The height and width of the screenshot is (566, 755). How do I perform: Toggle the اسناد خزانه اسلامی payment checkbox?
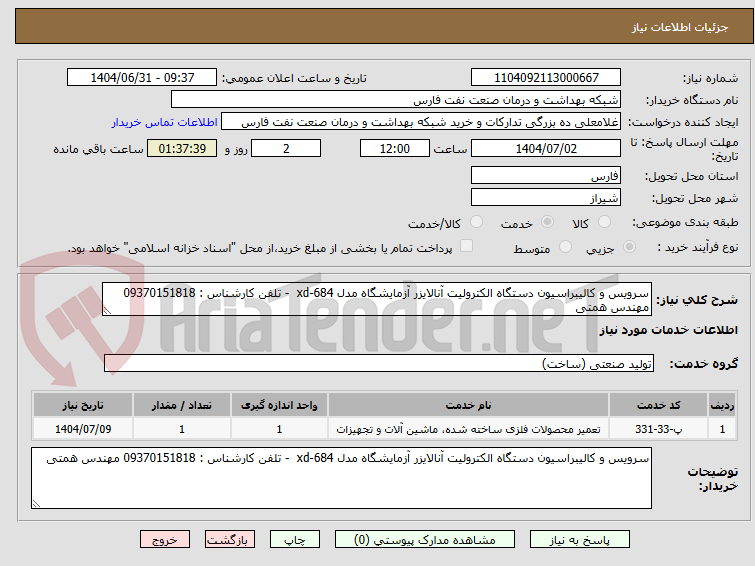point(466,246)
